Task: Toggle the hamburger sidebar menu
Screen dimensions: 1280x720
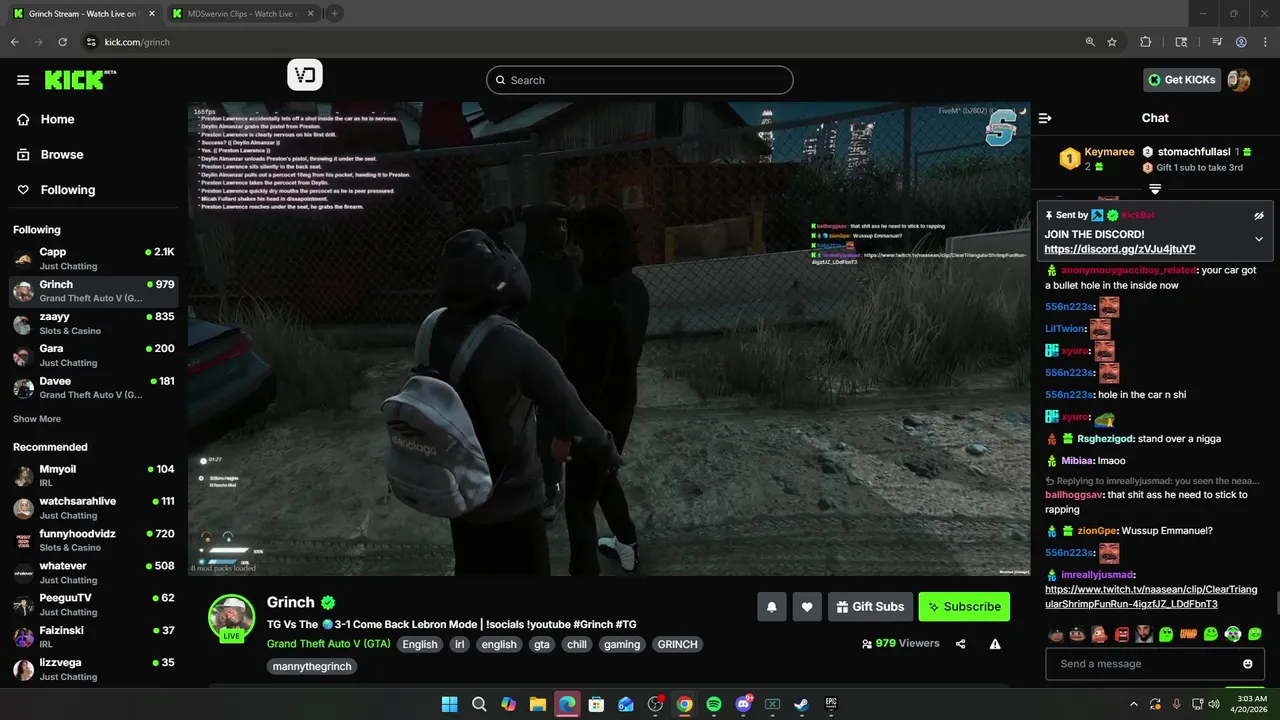Action: pos(23,80)
